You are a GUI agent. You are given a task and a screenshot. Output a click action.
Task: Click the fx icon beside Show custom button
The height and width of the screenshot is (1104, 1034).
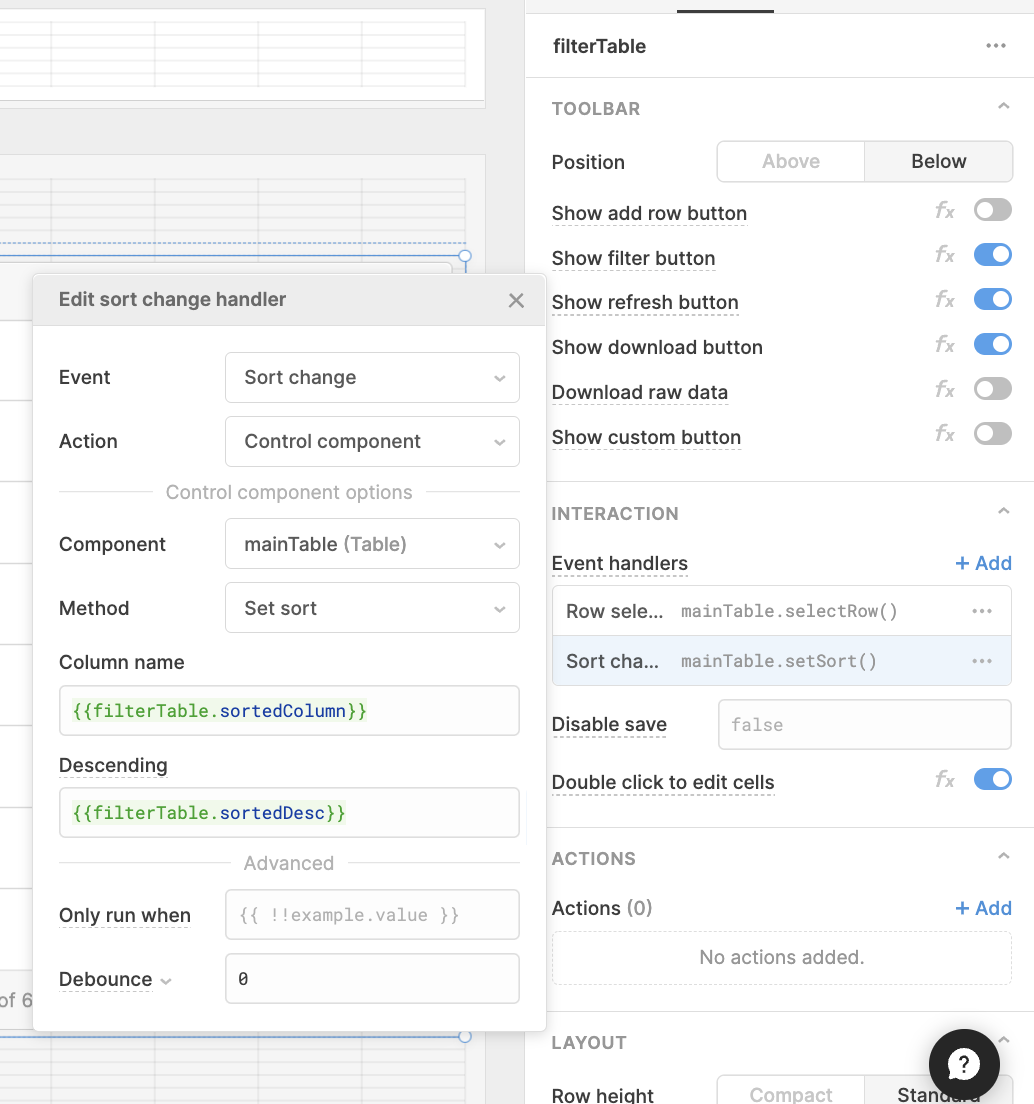click(945, 434)
